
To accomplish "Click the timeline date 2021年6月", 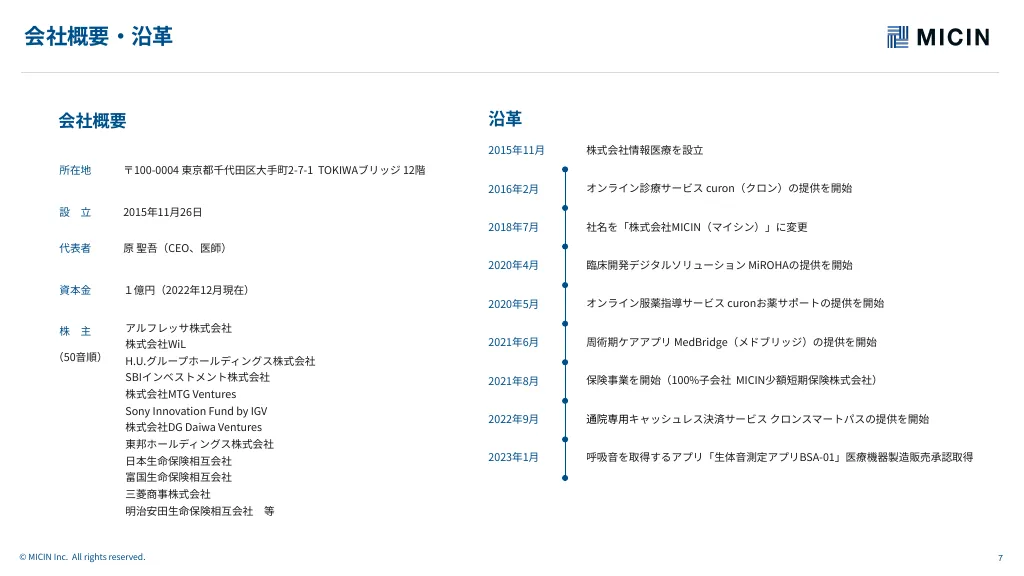I will (513, 342).
